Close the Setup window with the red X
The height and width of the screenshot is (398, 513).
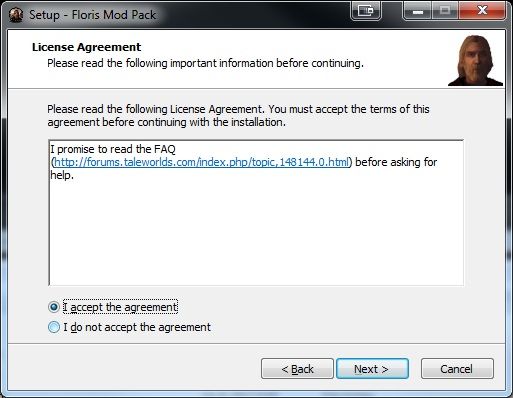pos(482,11)
